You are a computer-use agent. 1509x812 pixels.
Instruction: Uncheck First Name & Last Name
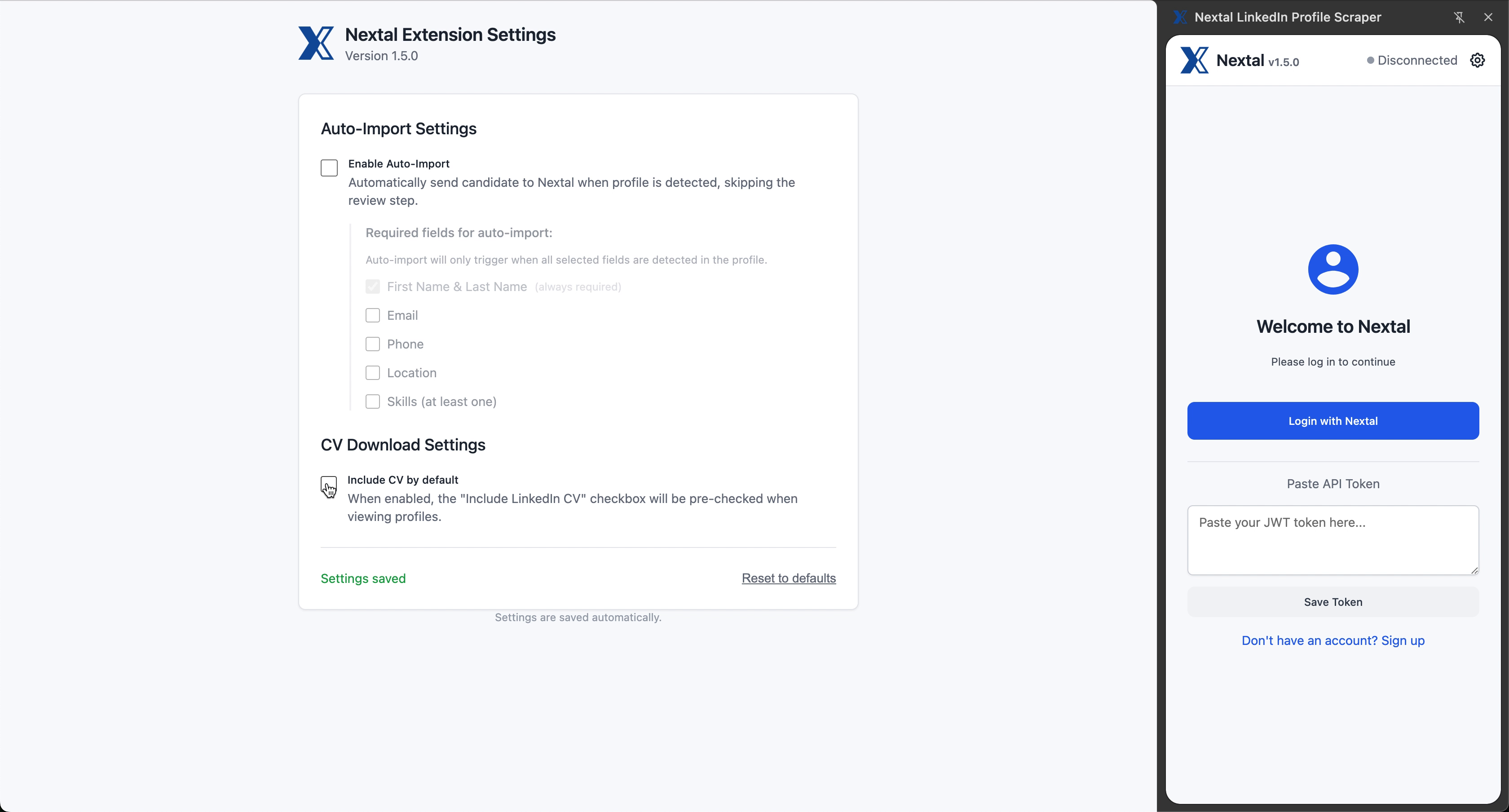click(373, 287)
